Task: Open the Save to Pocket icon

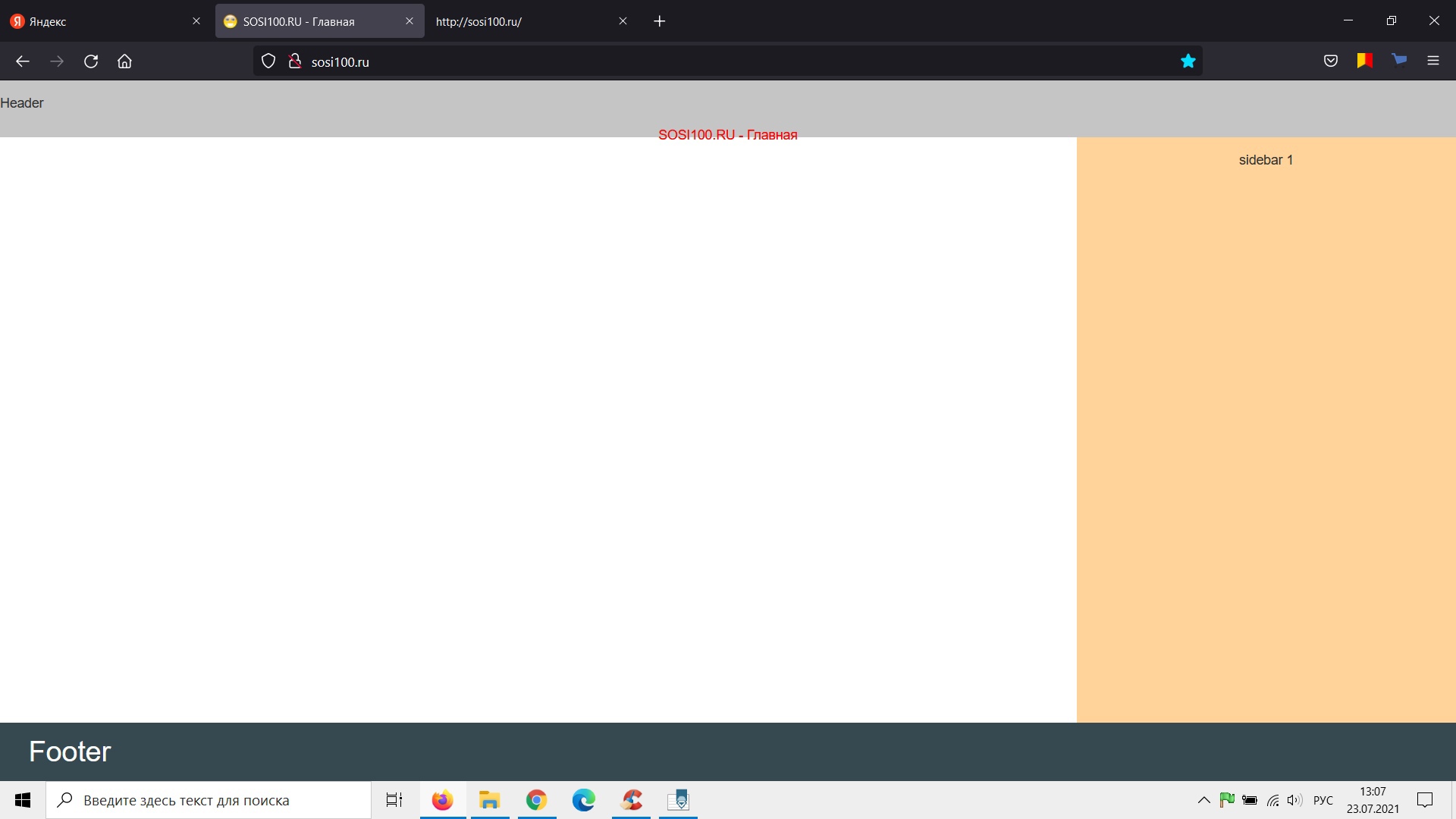Action: click(1330, 61)
